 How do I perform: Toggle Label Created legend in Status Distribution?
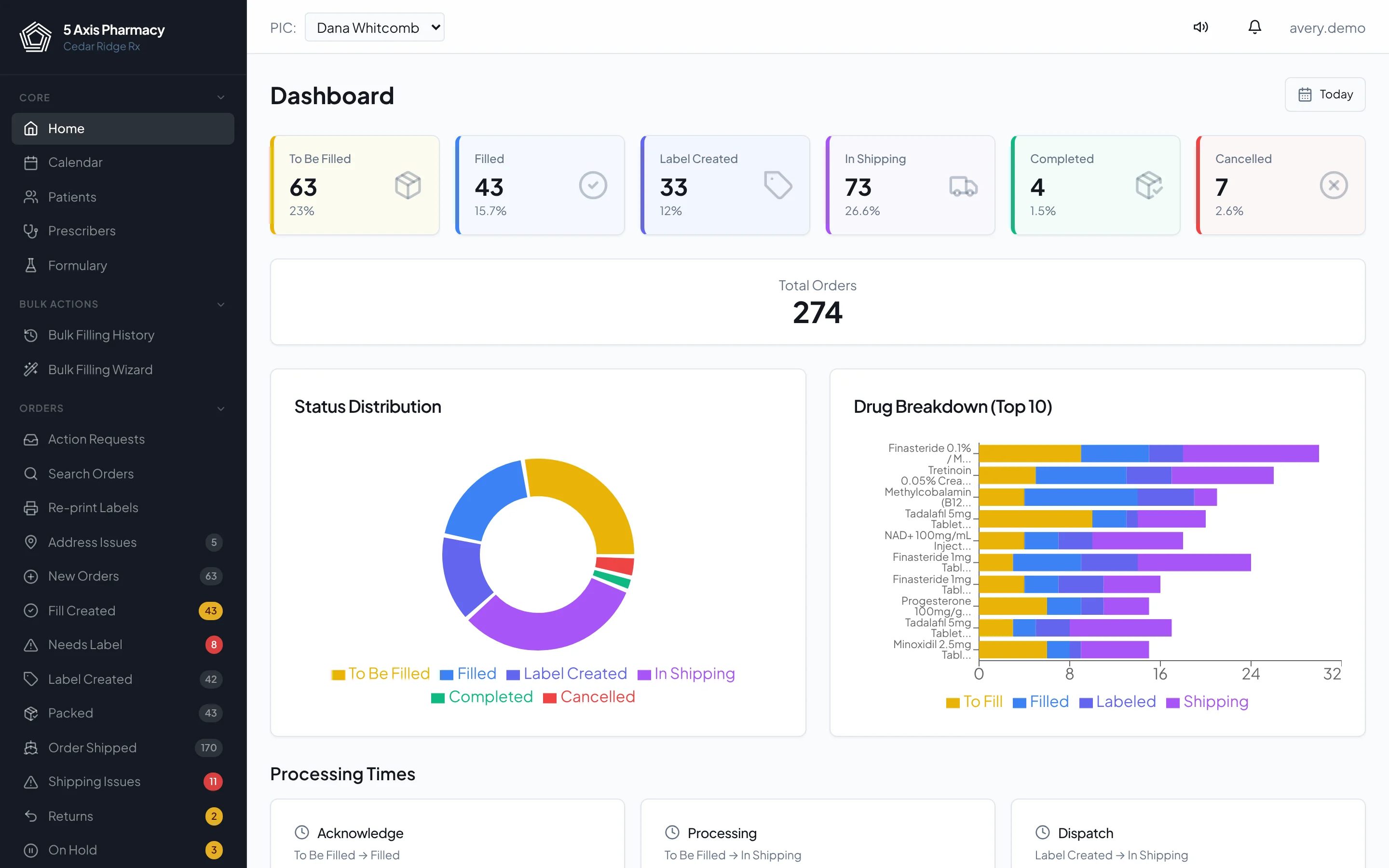567,673
